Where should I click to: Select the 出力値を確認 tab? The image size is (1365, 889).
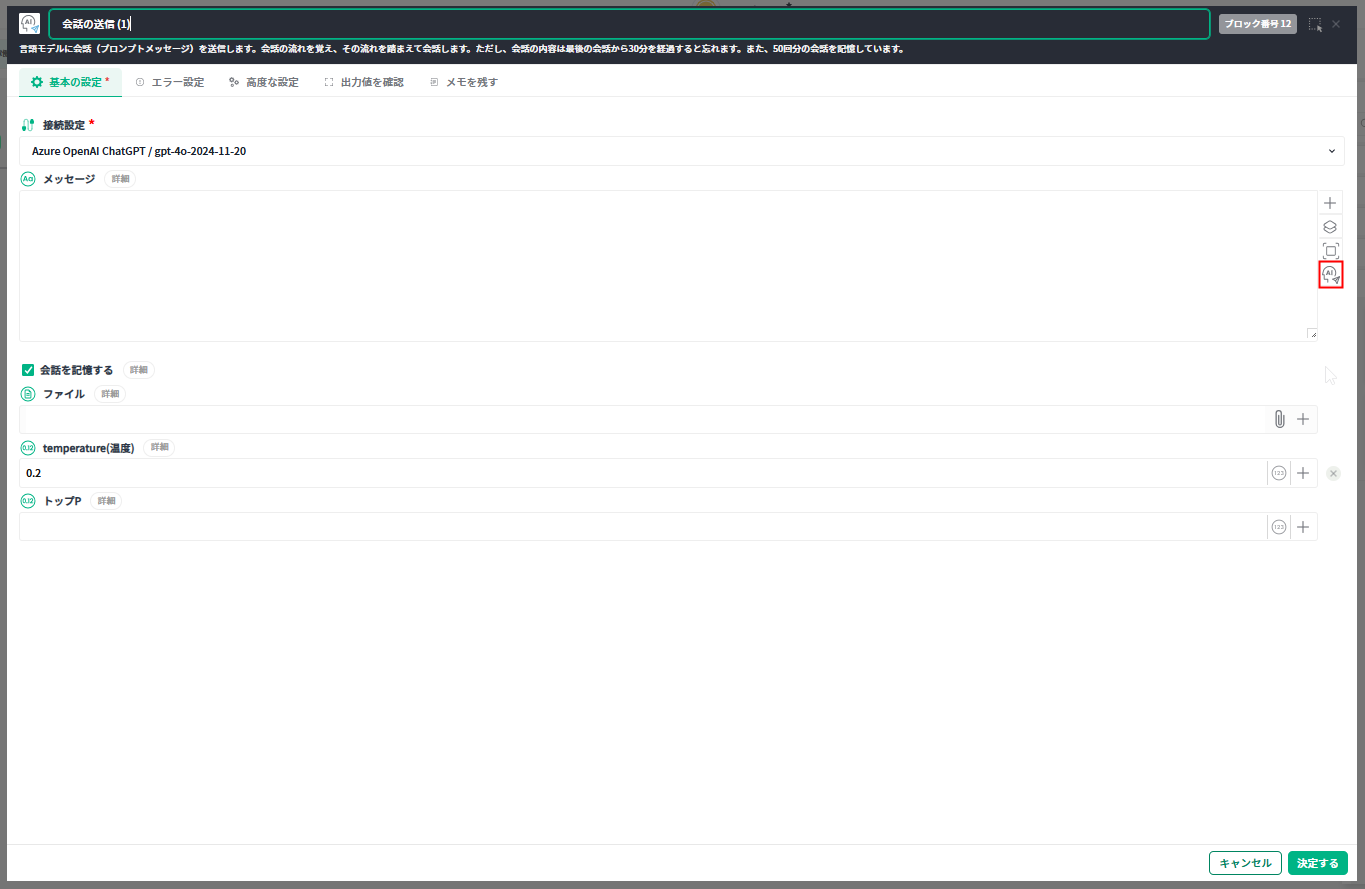(x=364, y=82)
